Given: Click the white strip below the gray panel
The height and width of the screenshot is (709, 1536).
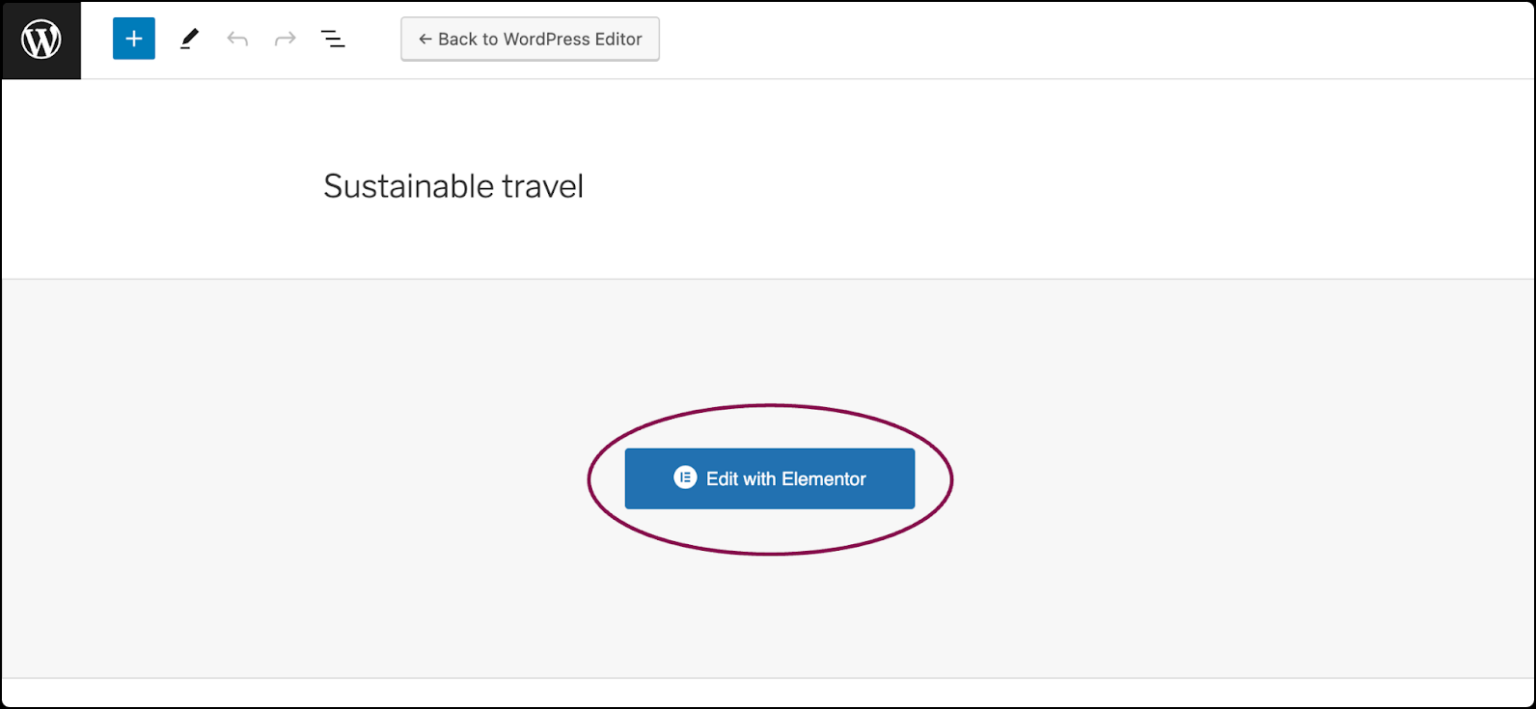Looking at the screenshot, I should point(768,692).
